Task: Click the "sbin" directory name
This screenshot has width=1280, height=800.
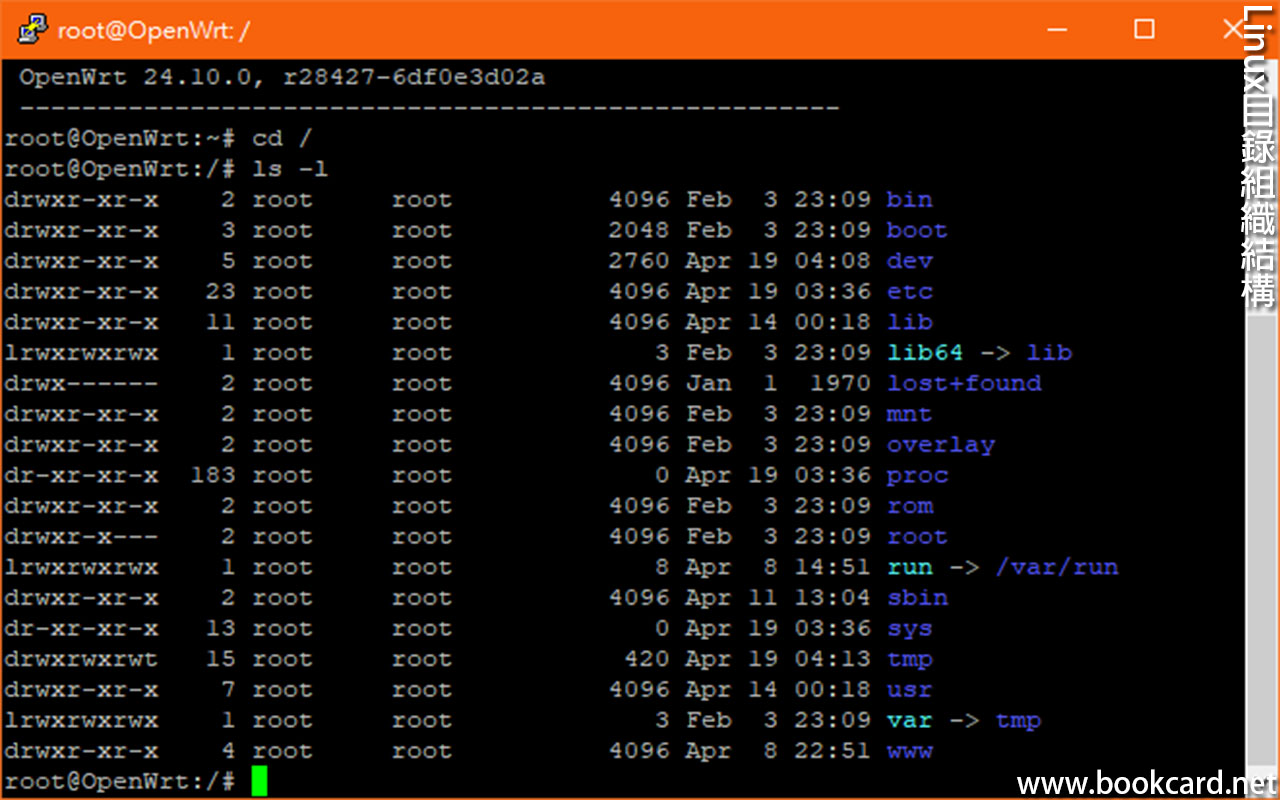Action: click(x=917, y=598)
